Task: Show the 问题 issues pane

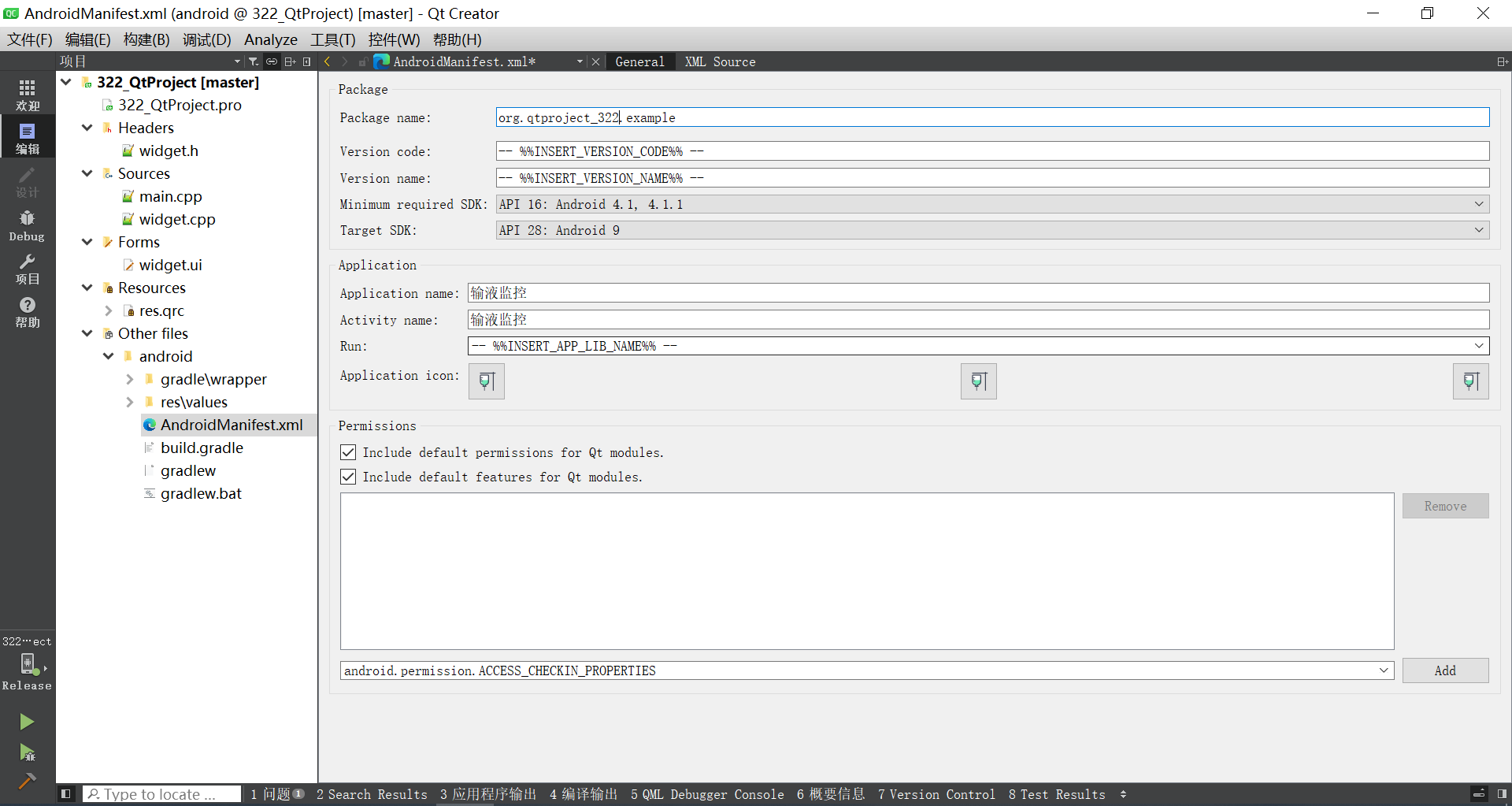Action: click(x=277, y=794)
